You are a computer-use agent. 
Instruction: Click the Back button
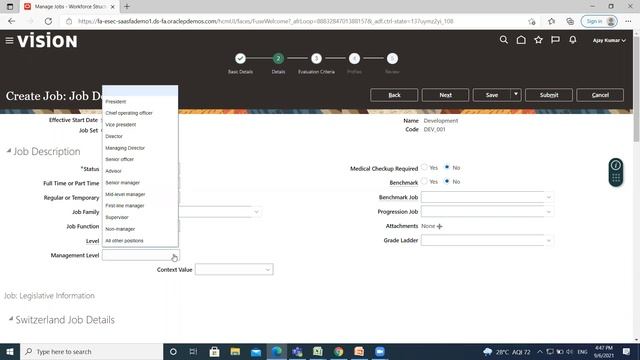point(394,95)
